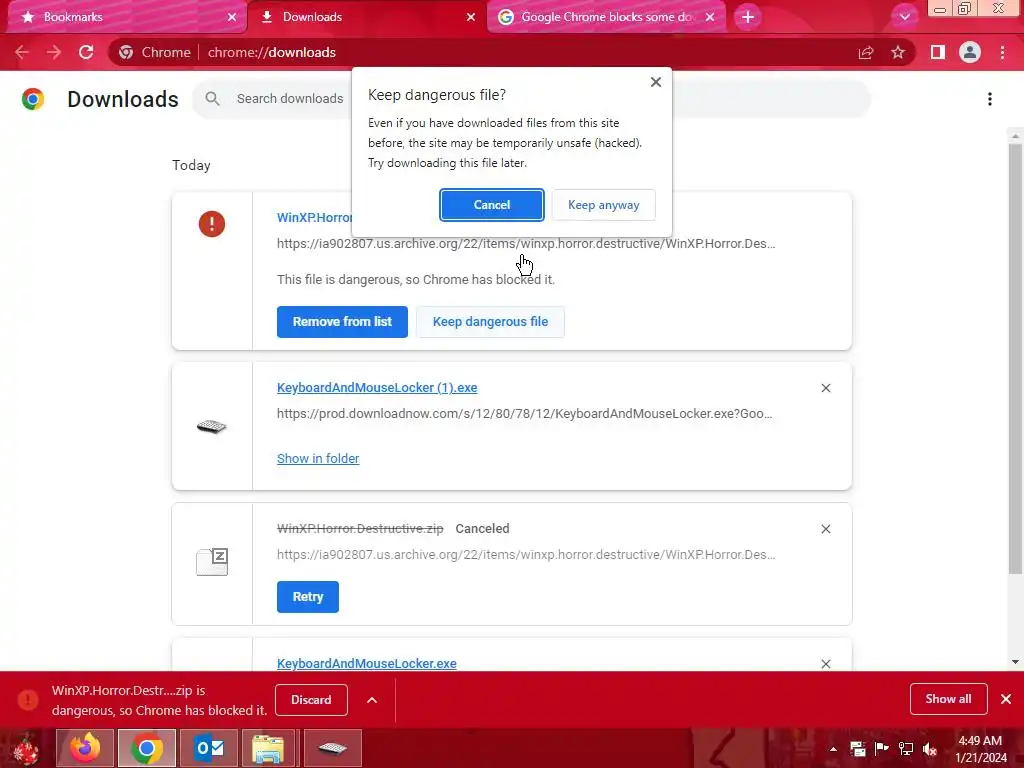Open Firefox from the taskbar
The width and height of the screenshot is (1024, 768).
85,748
